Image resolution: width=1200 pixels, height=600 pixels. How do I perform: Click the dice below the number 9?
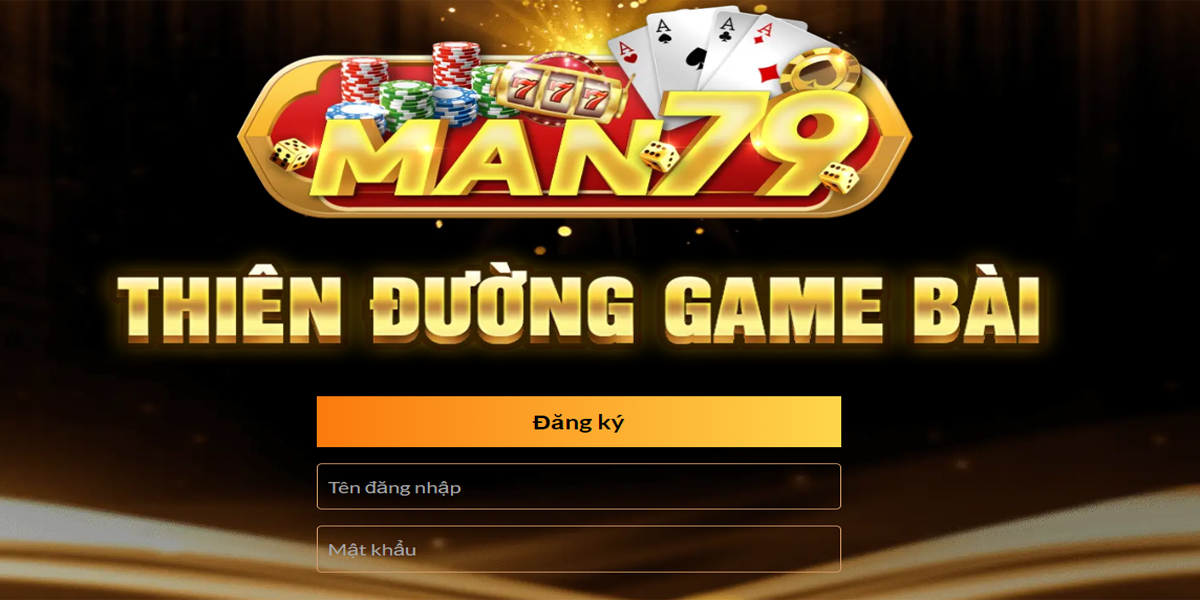[840, 178]
